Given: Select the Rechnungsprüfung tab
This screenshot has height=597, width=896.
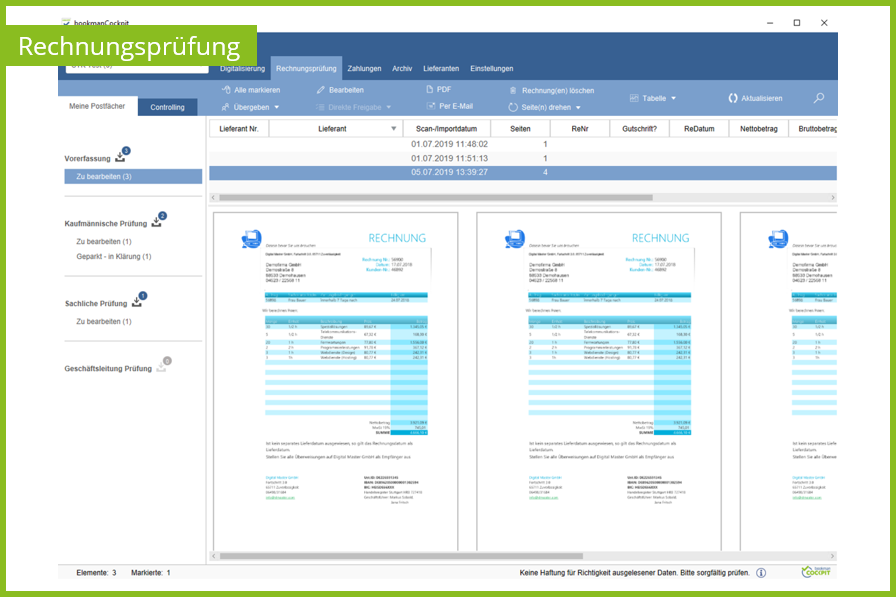Looking at the screenshot, I should pos(306,69).
